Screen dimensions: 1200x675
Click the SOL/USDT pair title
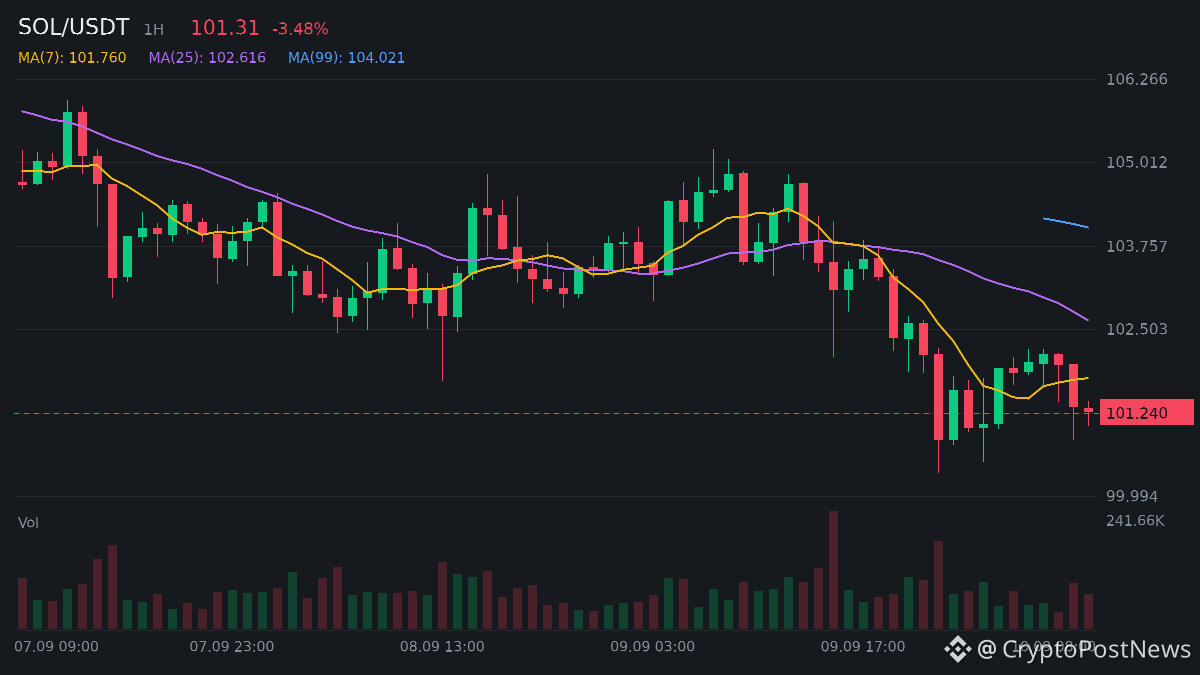(x=74, y=28)
